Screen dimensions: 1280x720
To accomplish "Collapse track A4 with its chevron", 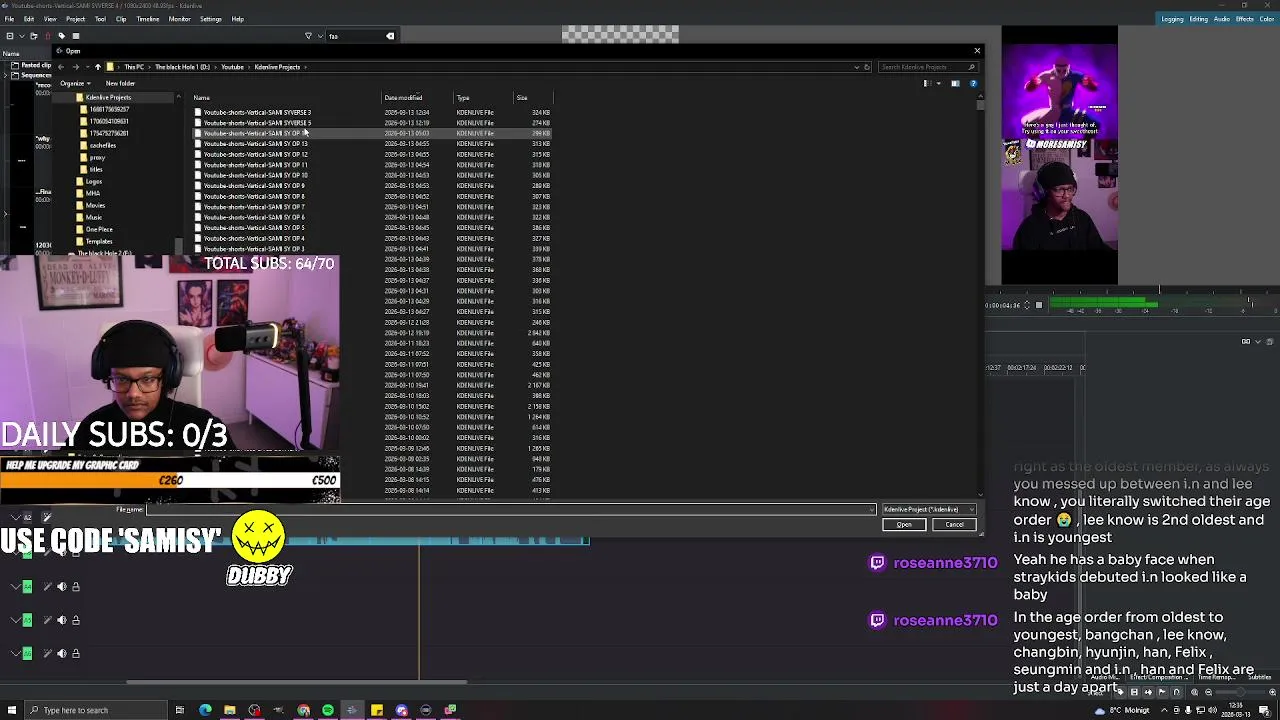I will (x=14, y=587).
